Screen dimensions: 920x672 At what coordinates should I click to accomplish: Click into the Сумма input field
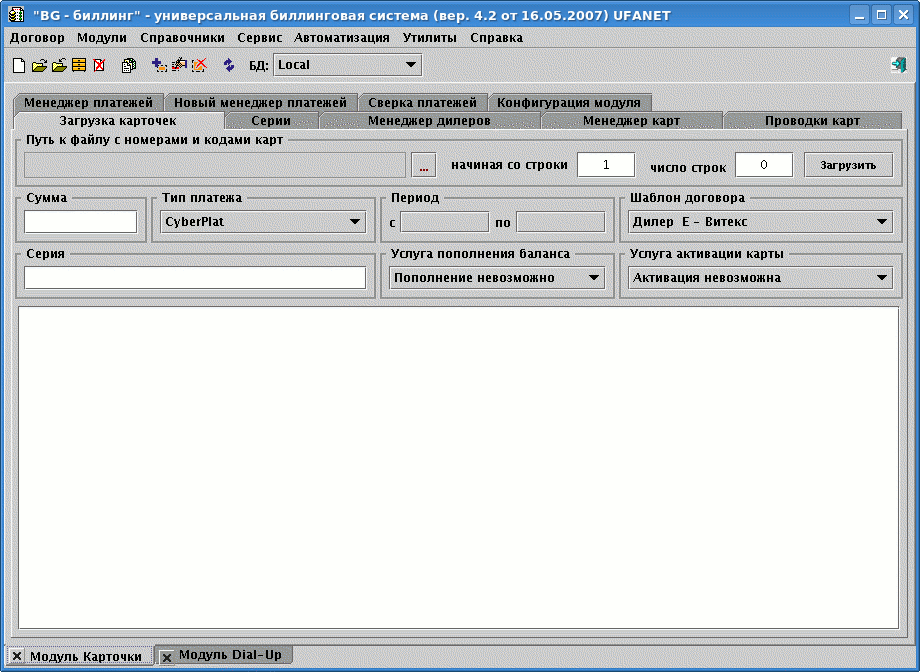click(x=80, y=222)
